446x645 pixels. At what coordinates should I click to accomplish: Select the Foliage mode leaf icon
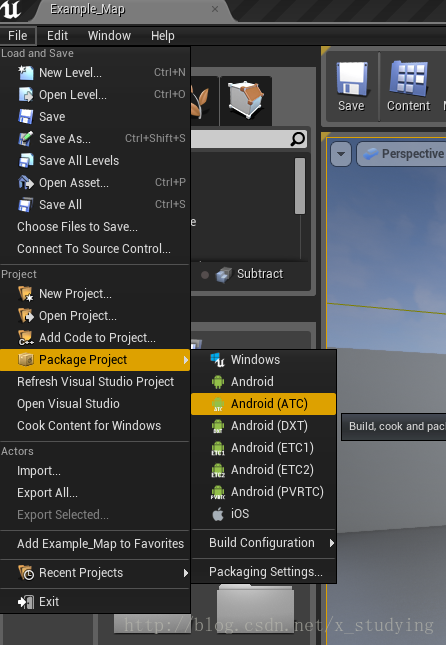click(x=202, y=101)
